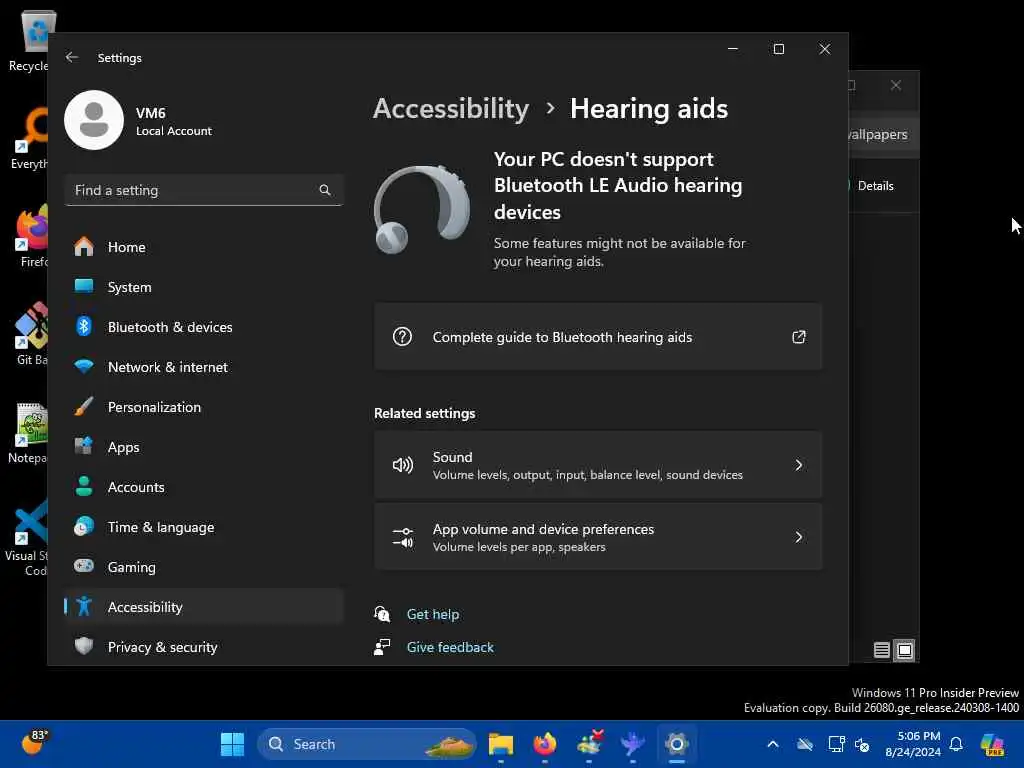Viewport: 1024px width, 768px height.
Task: Focus the Find a setting search box
Action: (x=204, y=190)
